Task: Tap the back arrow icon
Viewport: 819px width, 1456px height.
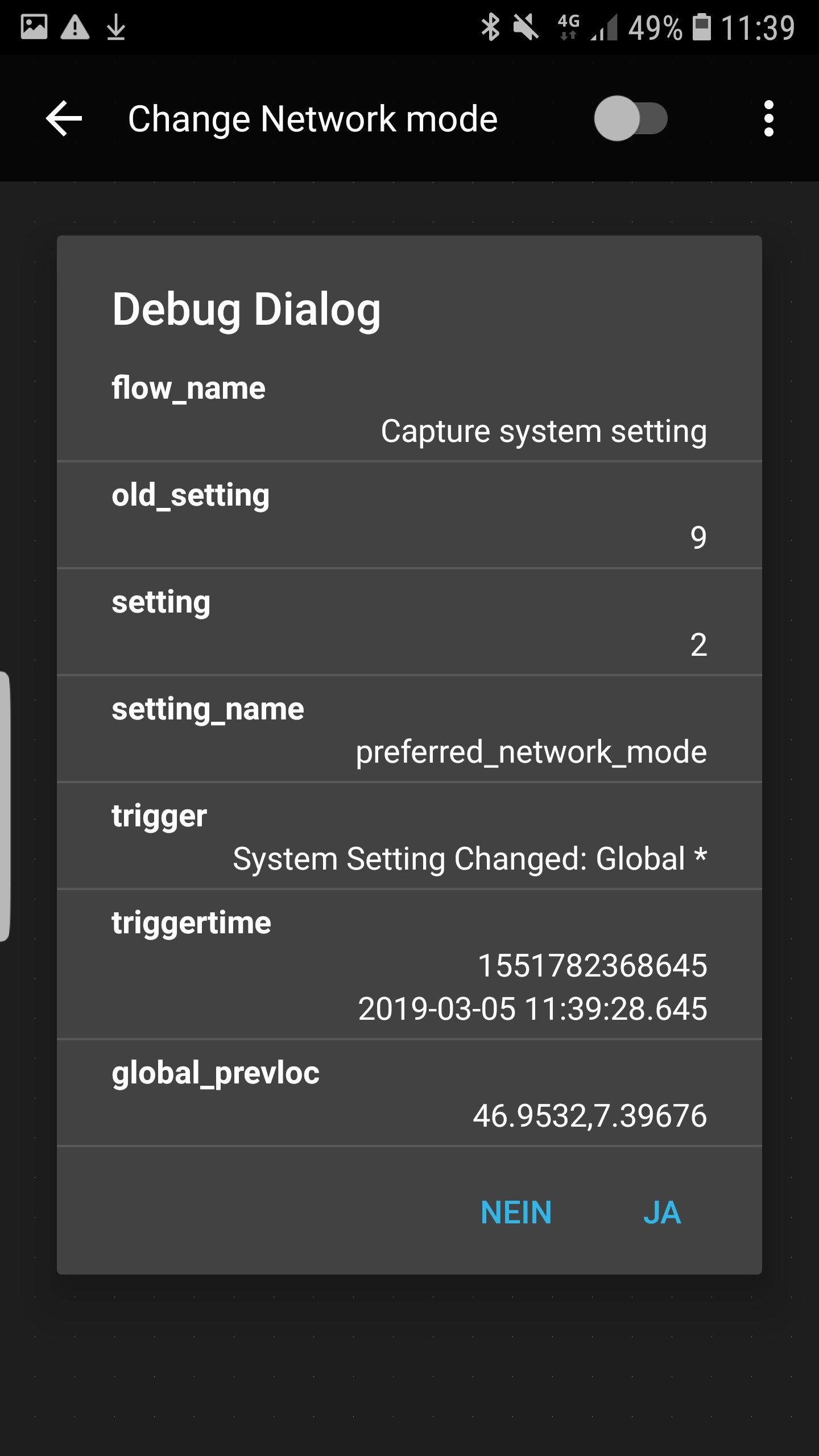Action: pos(64,118)
